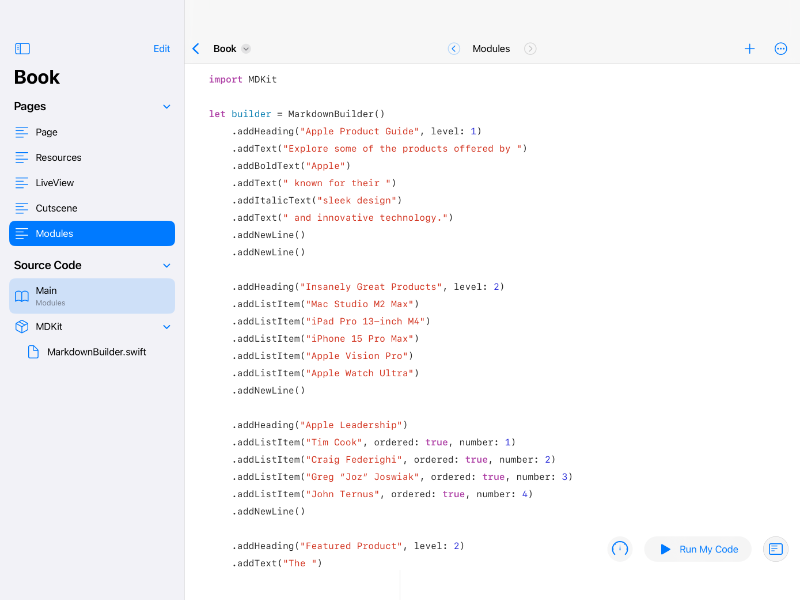800x600 pixels.
Task: Select the Page item in sidebar
Action: tap(47, 132)
